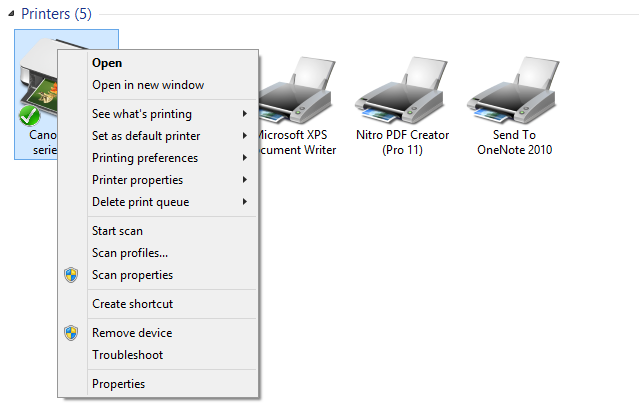Expand the Delete print queue submenu arrow
Screen dimensions: 639x407
[245, 202]
